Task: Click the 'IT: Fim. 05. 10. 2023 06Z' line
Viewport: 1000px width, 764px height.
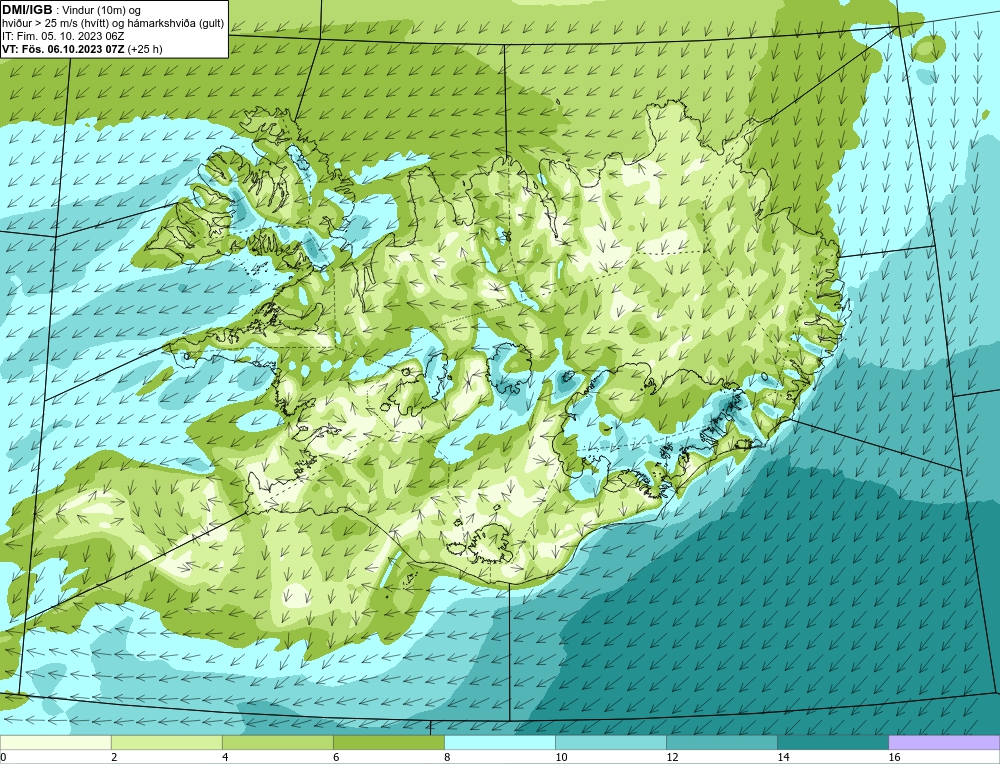Action: click(x=61, y=36)
